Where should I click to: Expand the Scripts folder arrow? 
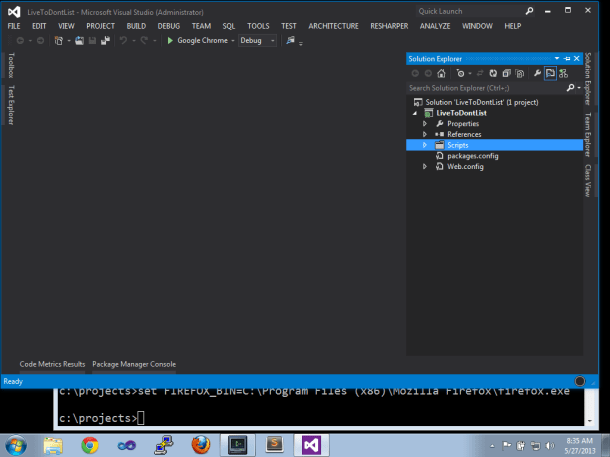[425, 145]
